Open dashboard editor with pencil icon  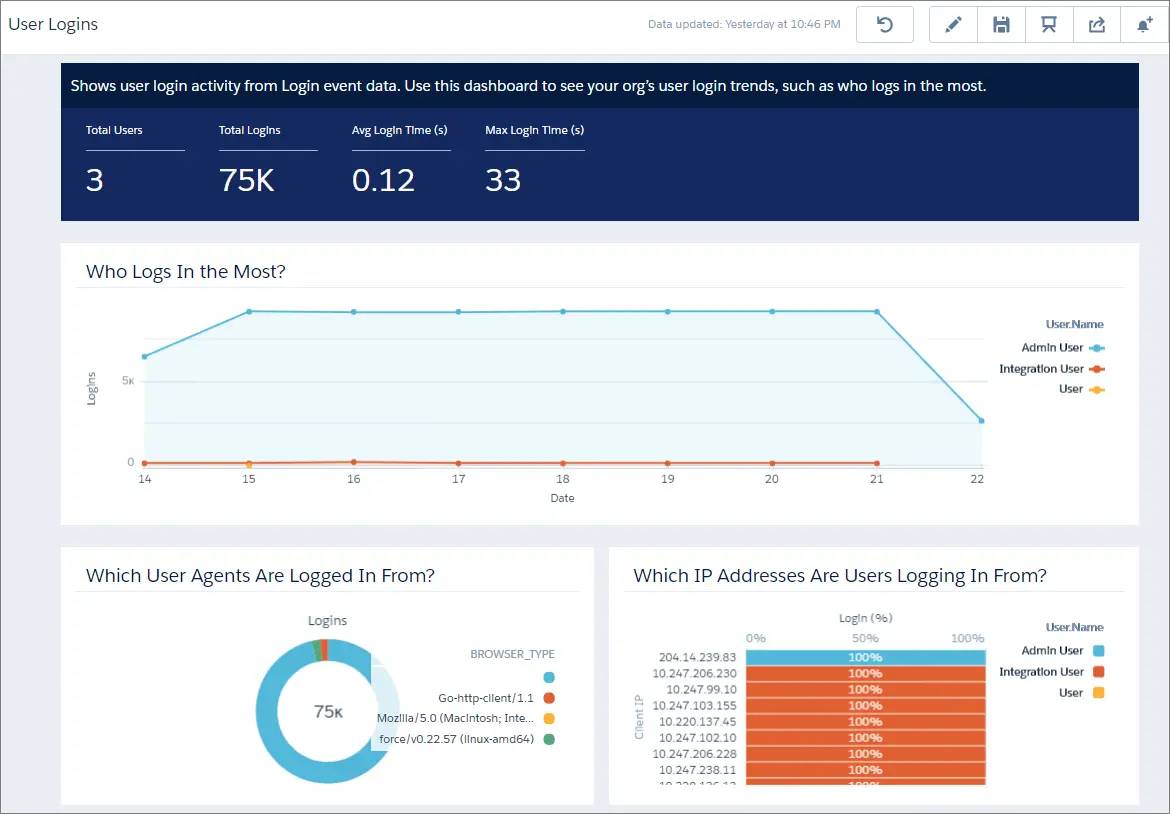point(953,25)
